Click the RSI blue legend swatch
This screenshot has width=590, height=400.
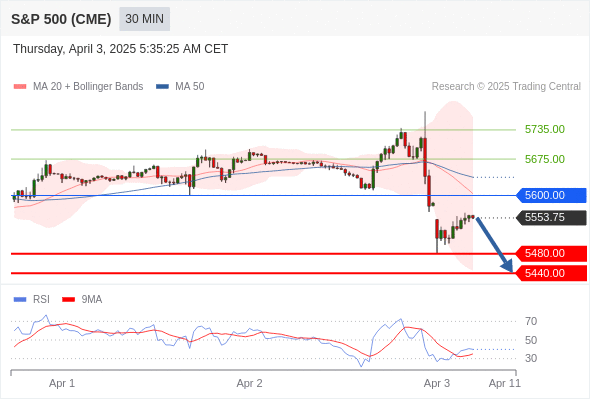pyautogui.click(x=20, y=300)
